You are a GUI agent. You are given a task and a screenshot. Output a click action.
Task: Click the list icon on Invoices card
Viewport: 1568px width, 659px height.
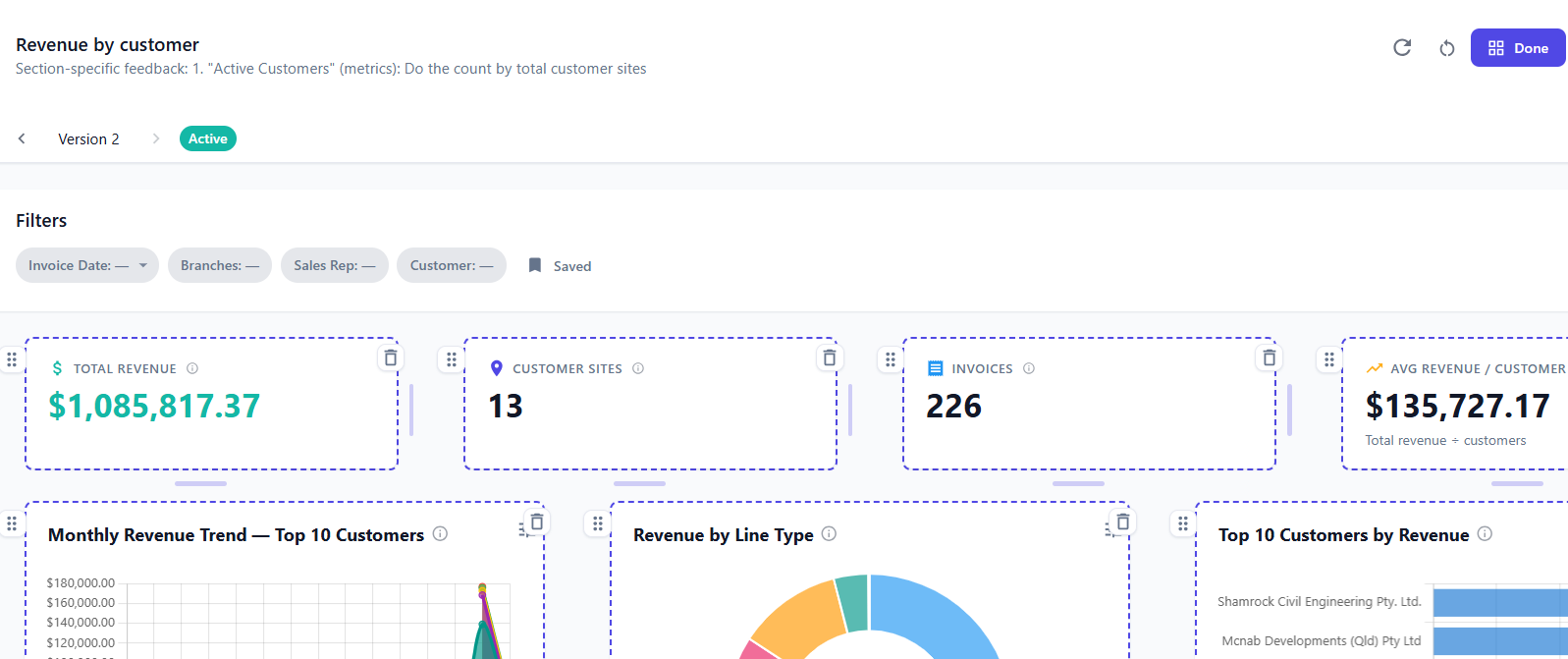935,368
